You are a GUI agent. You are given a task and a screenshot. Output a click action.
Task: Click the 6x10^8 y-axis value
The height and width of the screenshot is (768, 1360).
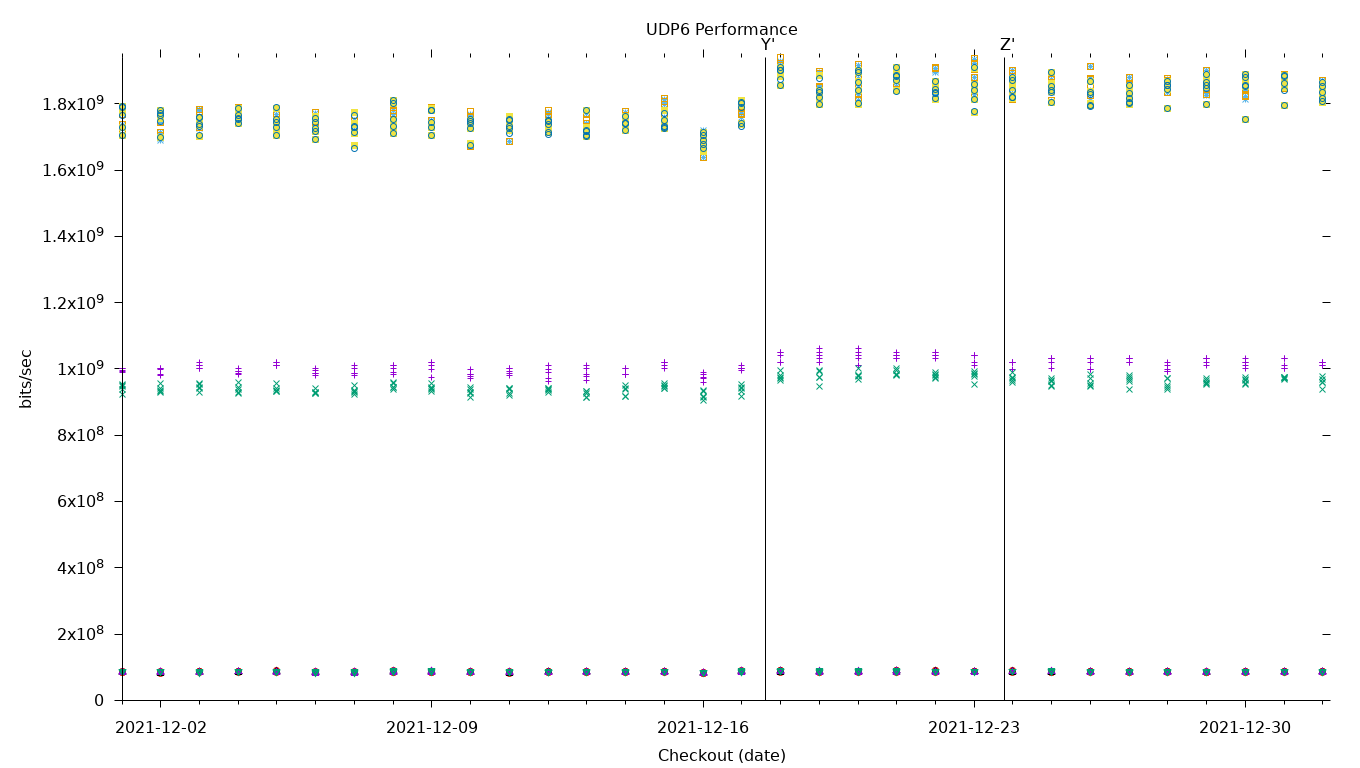click(x=81, y=500)
